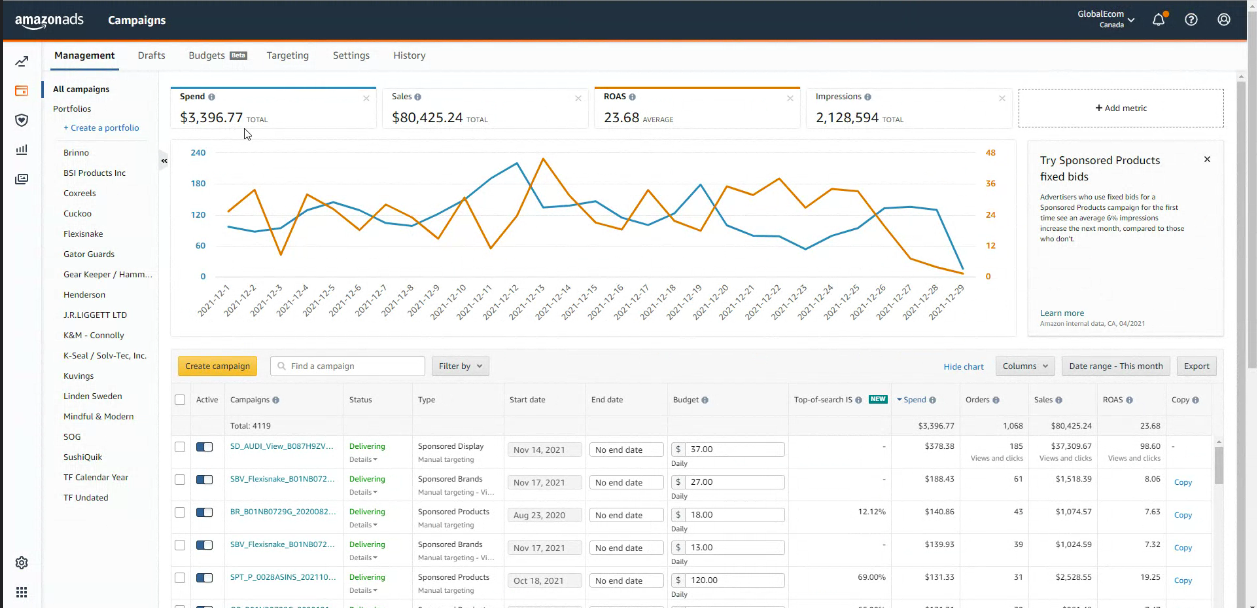Image resolution: width=1257 pixels, height=608 pixels.
Task: Open the notifications bell
Action: tap(1159, 20)
